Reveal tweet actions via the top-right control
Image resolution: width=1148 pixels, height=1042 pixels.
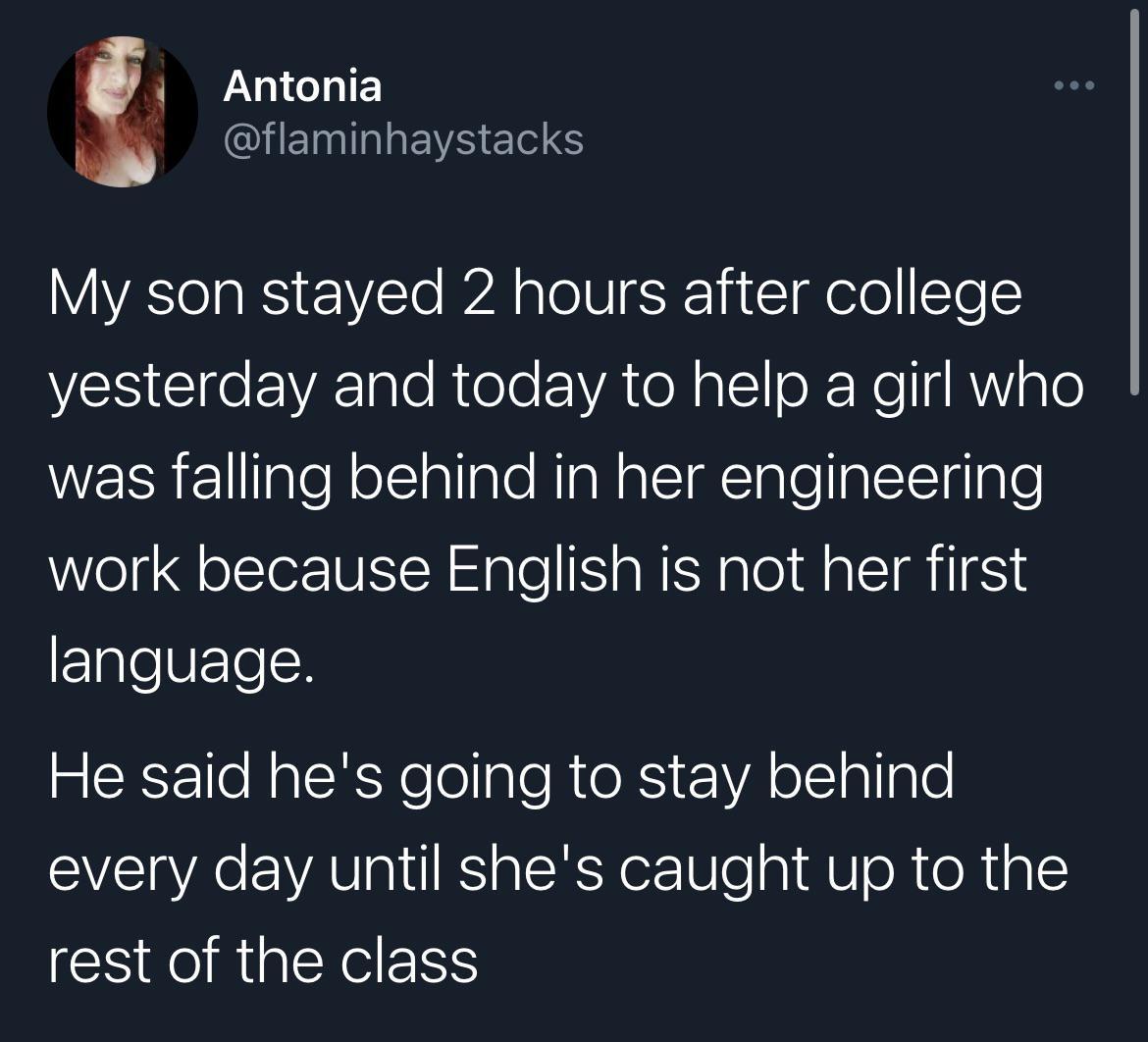point(1075,84)
